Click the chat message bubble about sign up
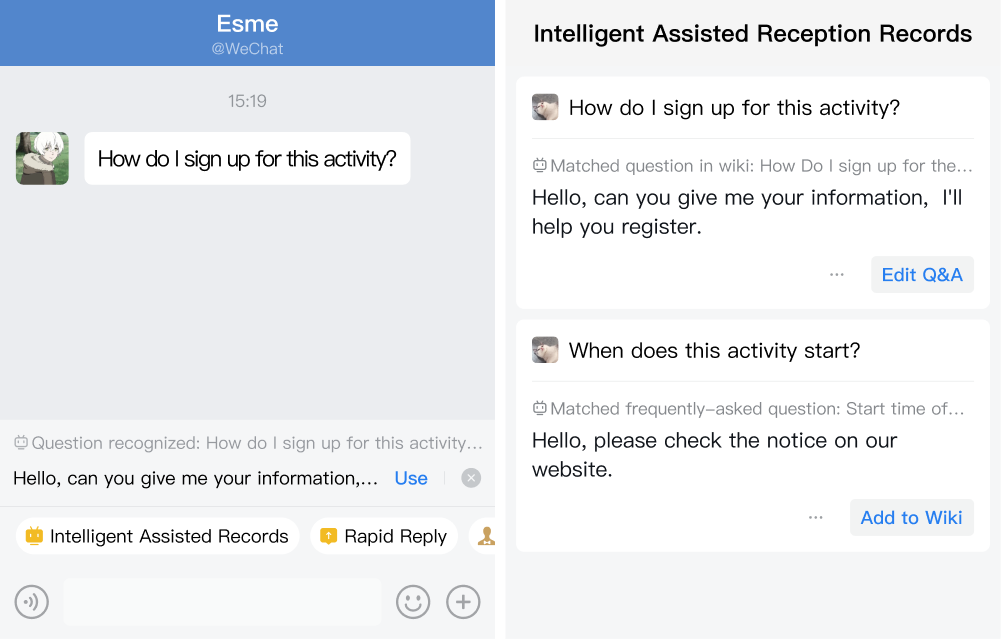 (x=247, y=158)
